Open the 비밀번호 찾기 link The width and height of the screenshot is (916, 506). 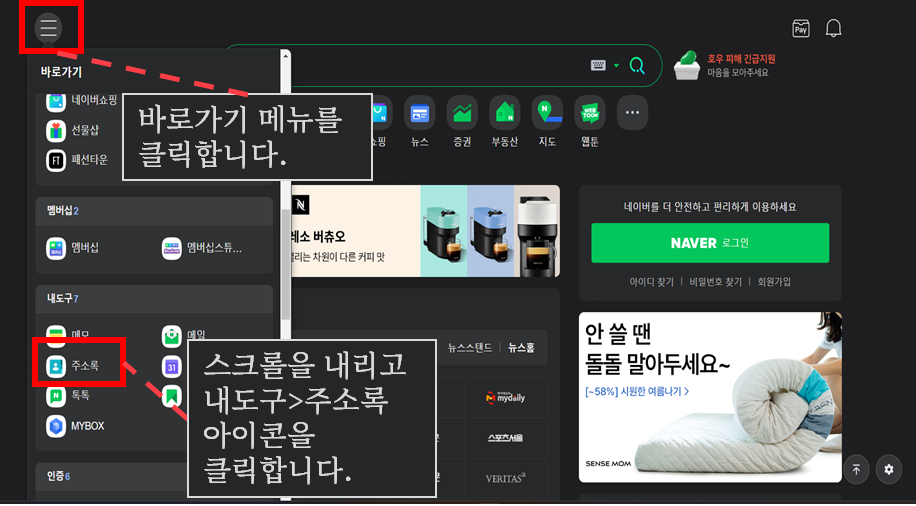tap(715, 282)
